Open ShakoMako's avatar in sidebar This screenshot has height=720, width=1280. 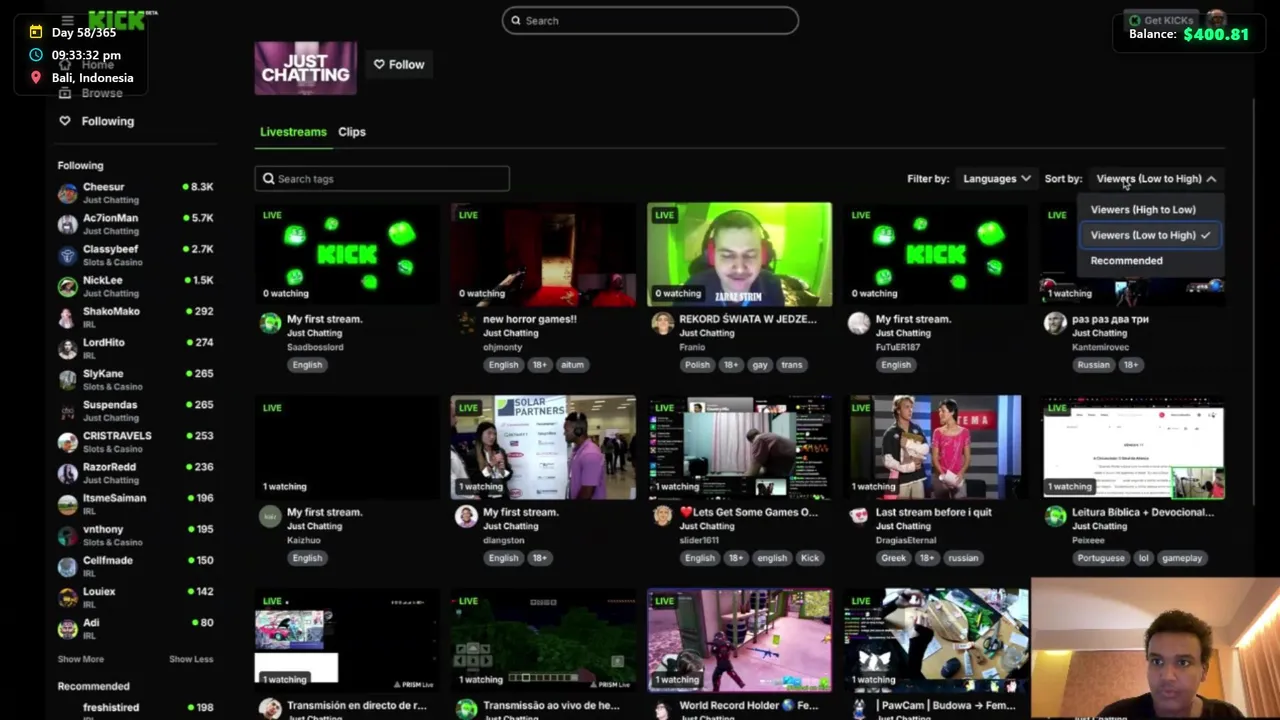coord(67,317)
